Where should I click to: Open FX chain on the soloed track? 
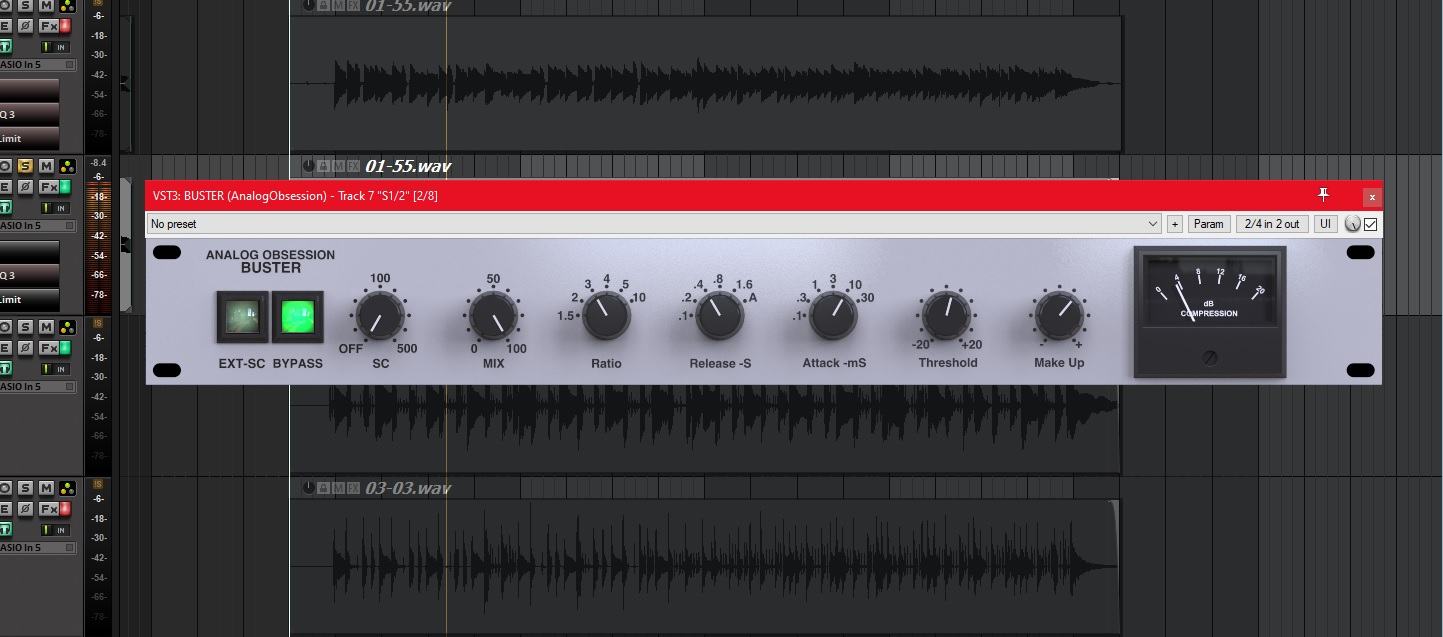click(x=48, y=187)
